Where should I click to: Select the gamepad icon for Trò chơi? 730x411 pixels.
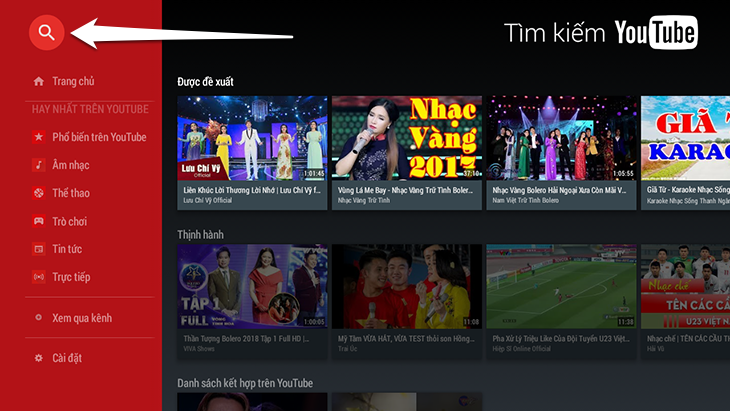point(38,220)
